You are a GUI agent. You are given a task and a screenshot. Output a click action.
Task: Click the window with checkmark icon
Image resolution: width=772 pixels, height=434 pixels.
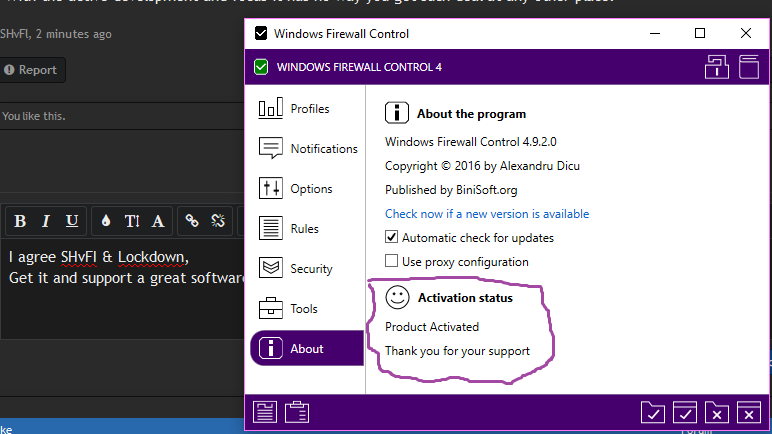(x=685, y=411)
